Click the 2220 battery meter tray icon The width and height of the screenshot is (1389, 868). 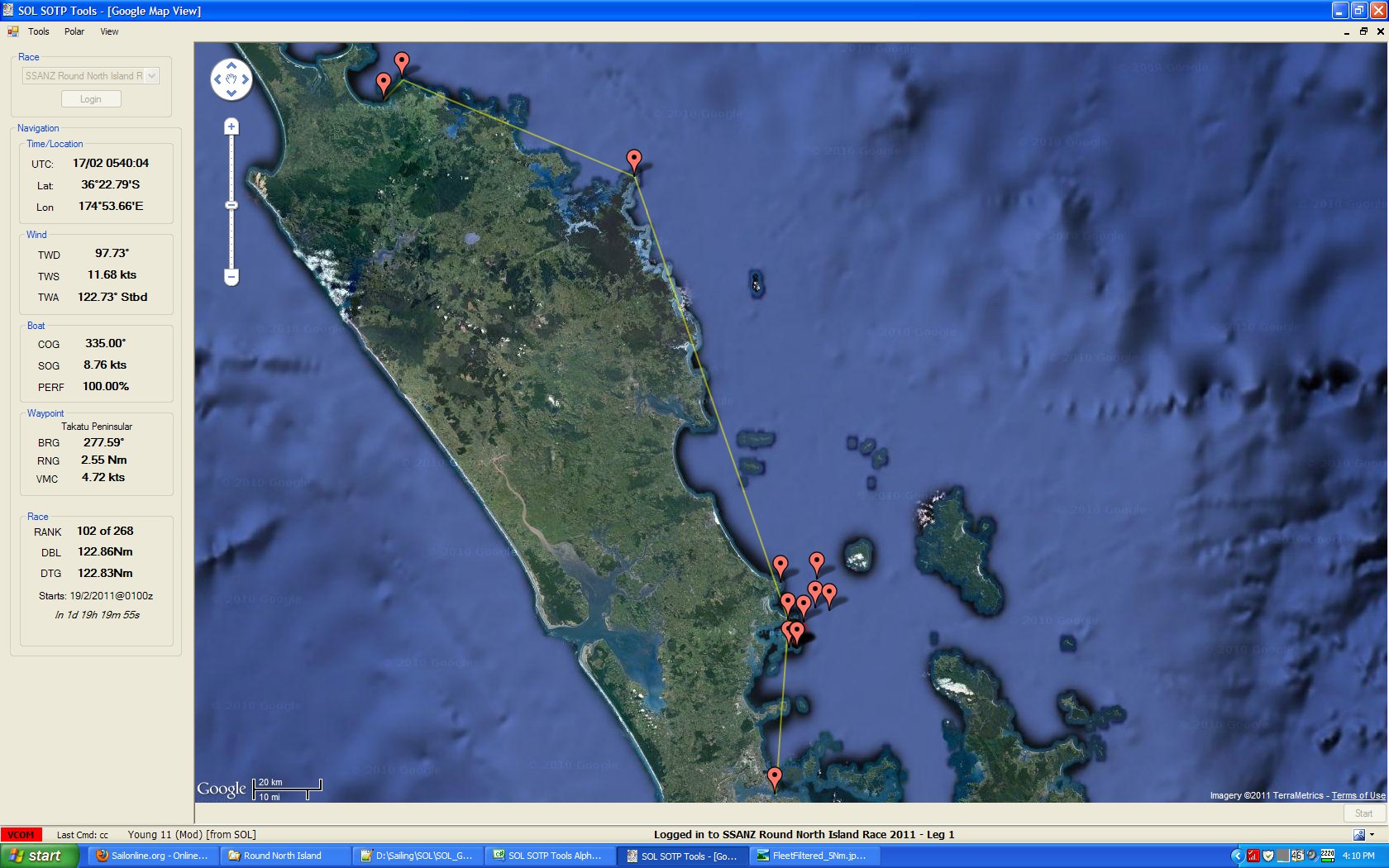pyautogui.click(x=1328, y=856)
